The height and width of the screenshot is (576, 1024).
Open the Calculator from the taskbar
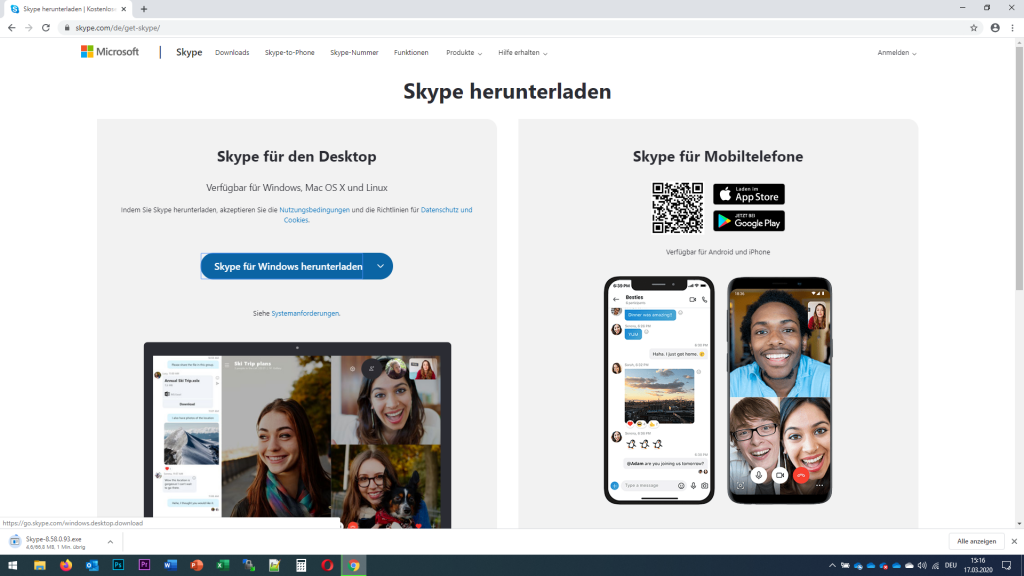coord(301,566)
